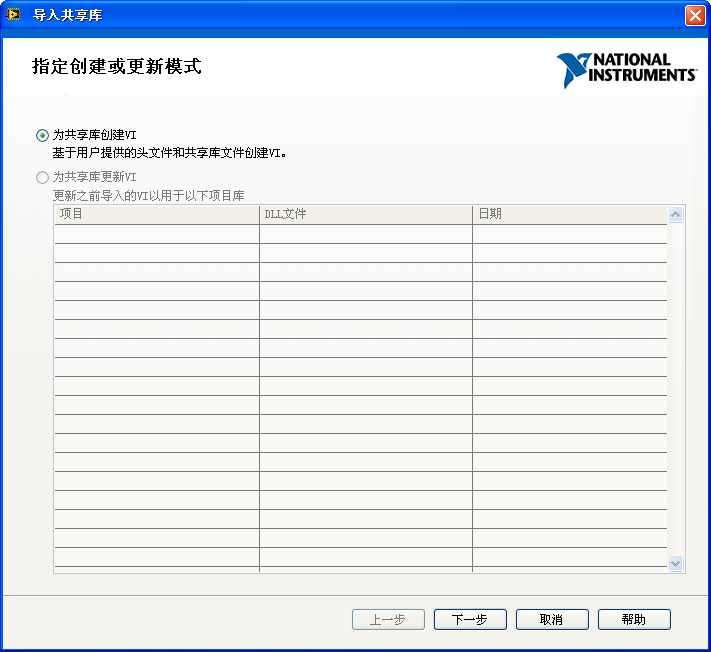Close the 导入共享库 dialog window
The width and height of the screenshot is (711, 652).
(x=694, y=15)
